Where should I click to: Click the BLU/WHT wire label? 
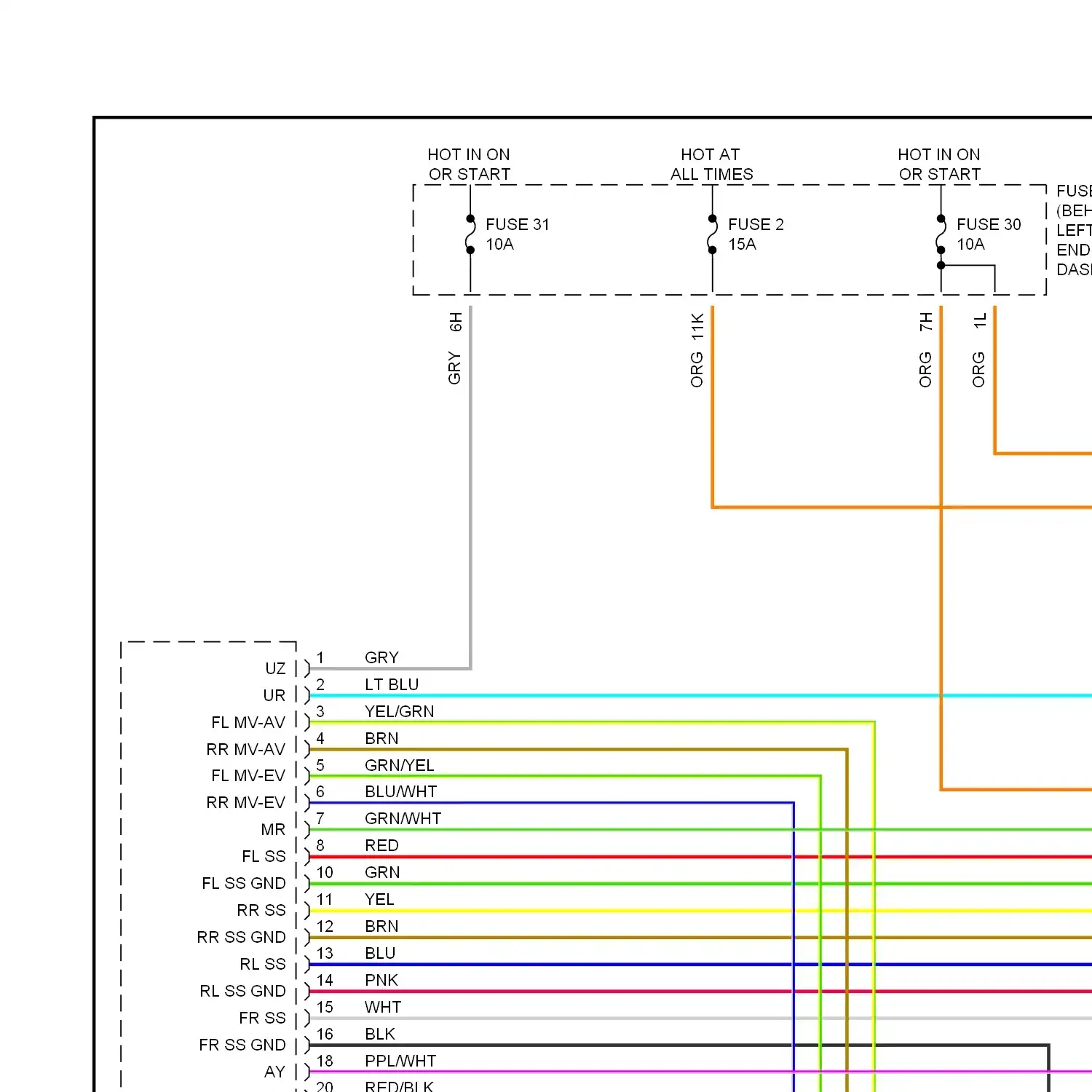[x=401, y=791]
